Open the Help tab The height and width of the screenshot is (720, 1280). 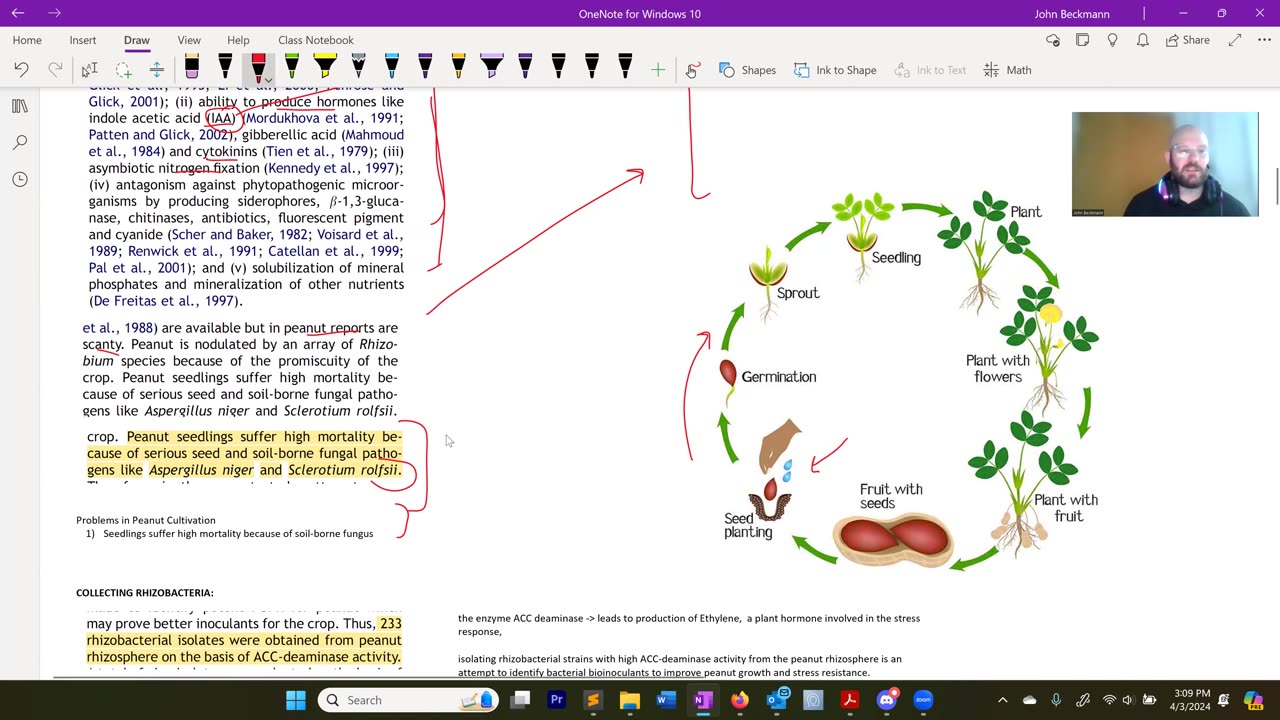238,40
